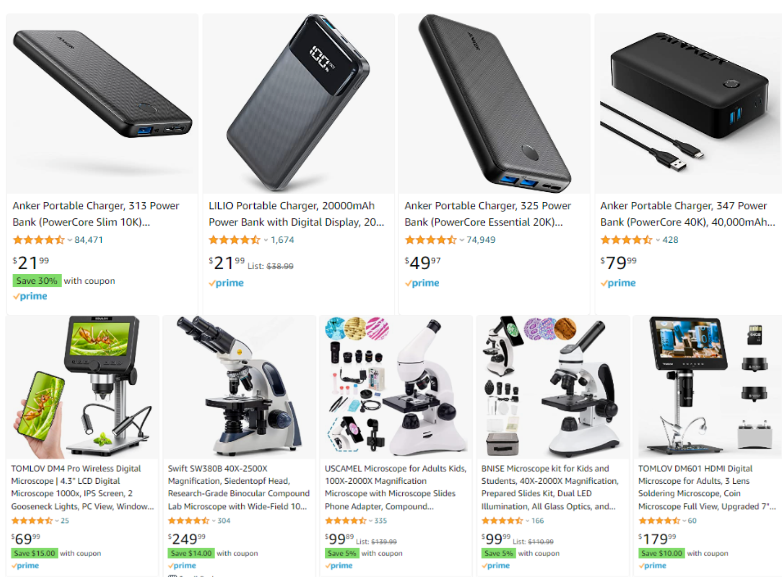Click Prime logo under LILIO charger price
This screenshot has width=783, height=577.
click(x=226, y=283)
